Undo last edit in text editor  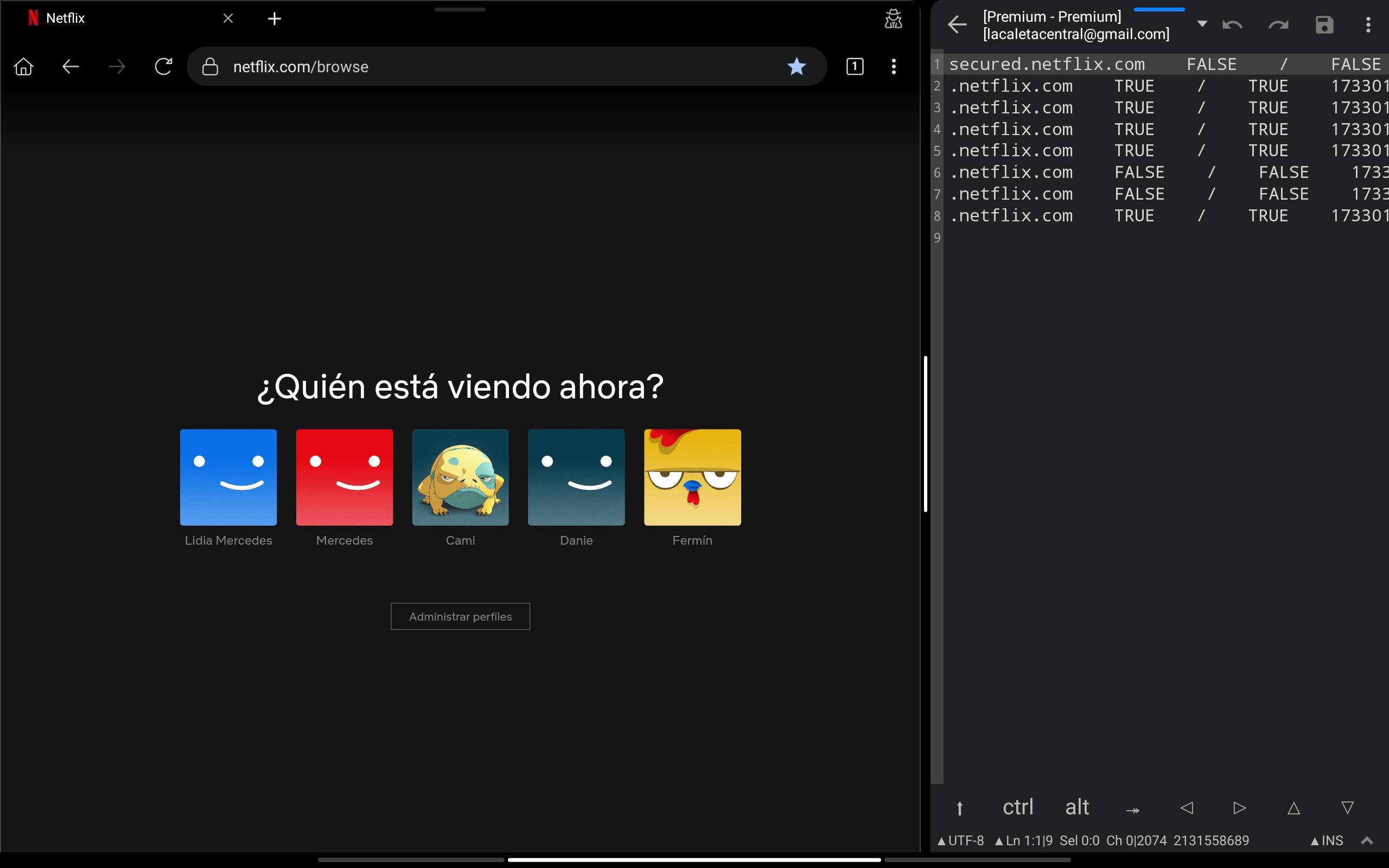(x=1232, y=25)
